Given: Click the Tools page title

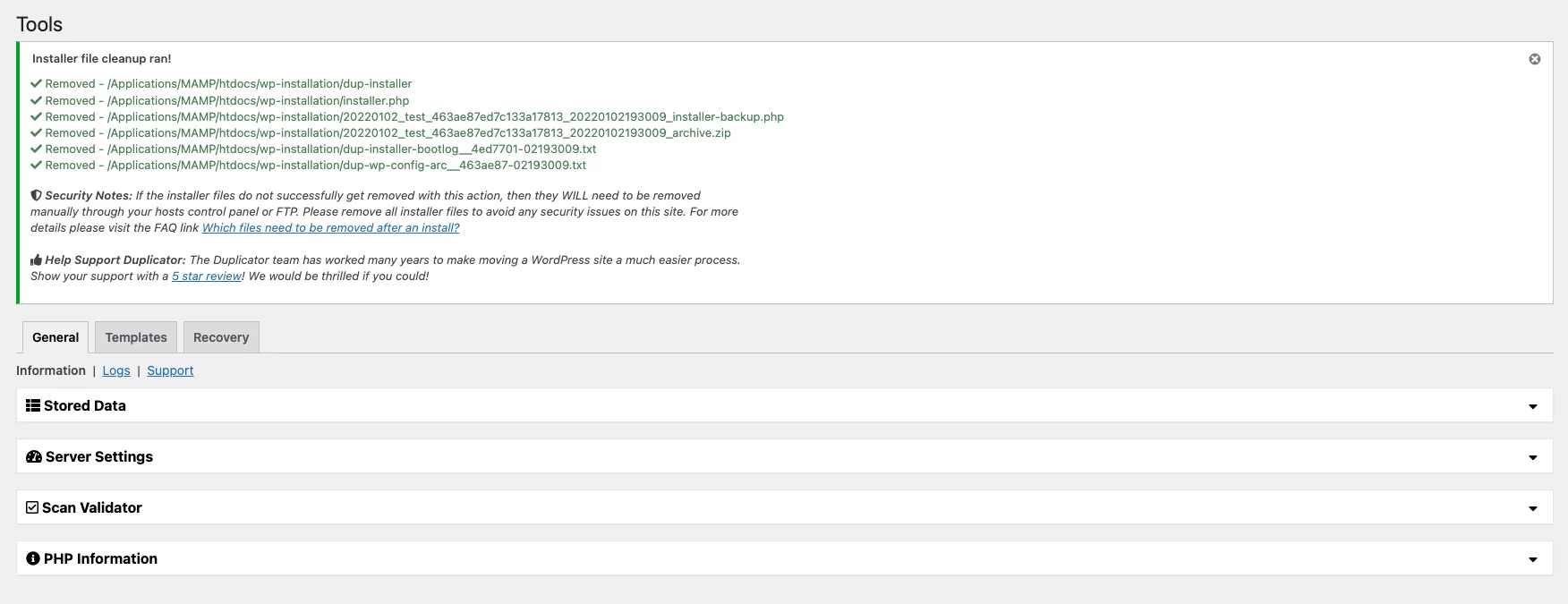Looking at the screenshot, I should point(39,24).
